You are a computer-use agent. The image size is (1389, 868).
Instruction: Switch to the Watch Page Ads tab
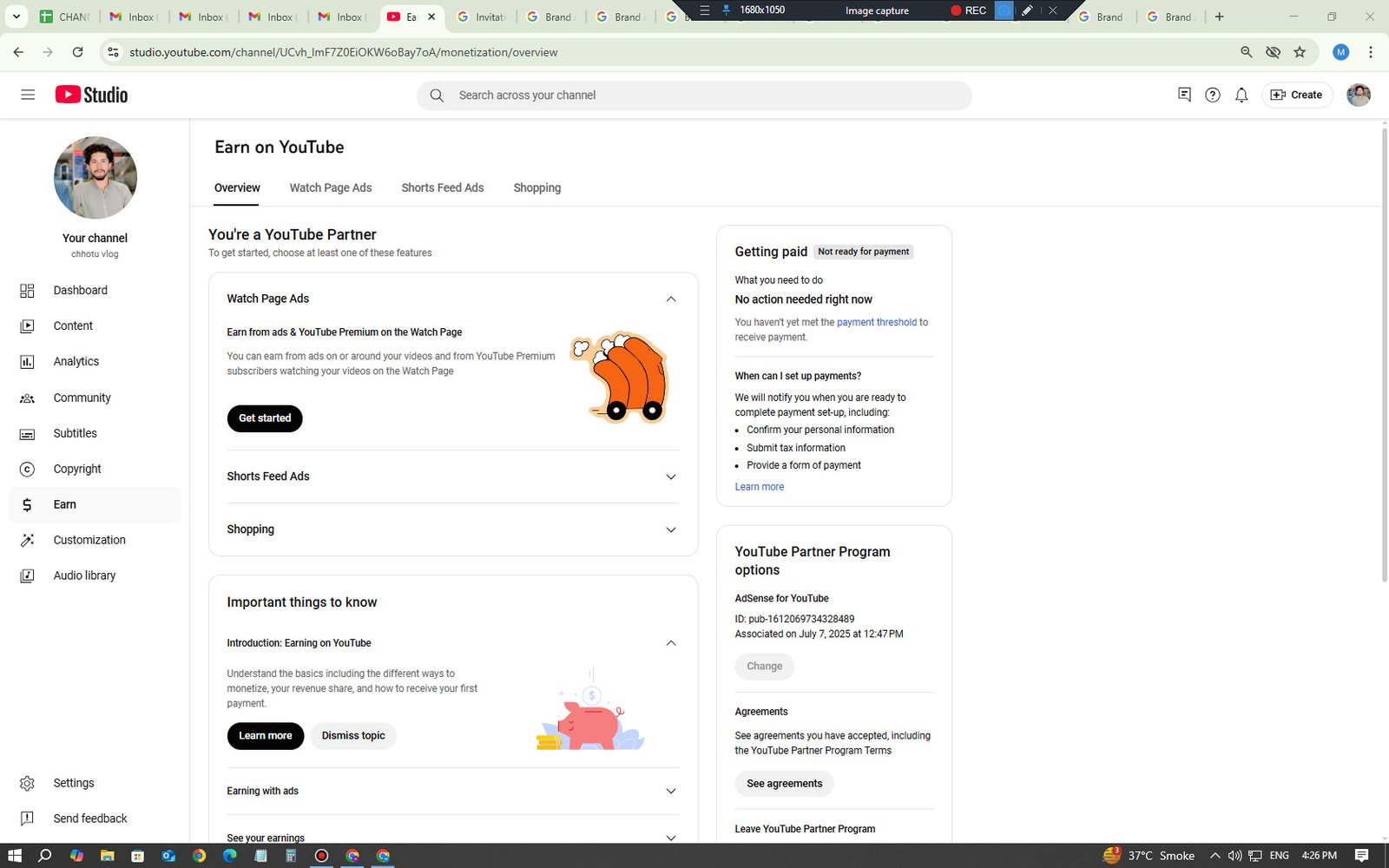331,187
